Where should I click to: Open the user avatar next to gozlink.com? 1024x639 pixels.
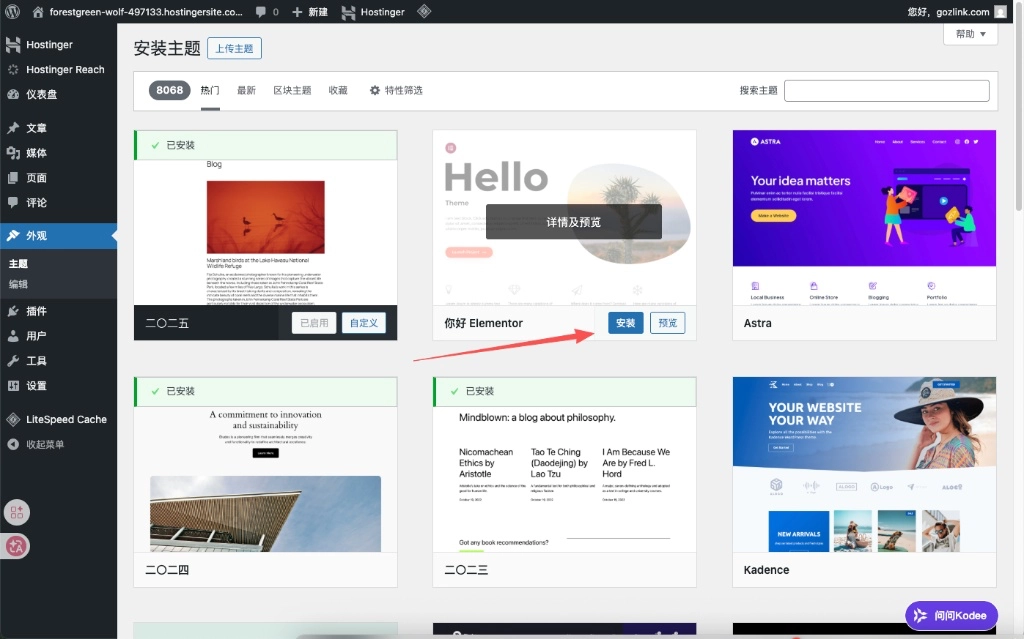tap(1000, 12)
